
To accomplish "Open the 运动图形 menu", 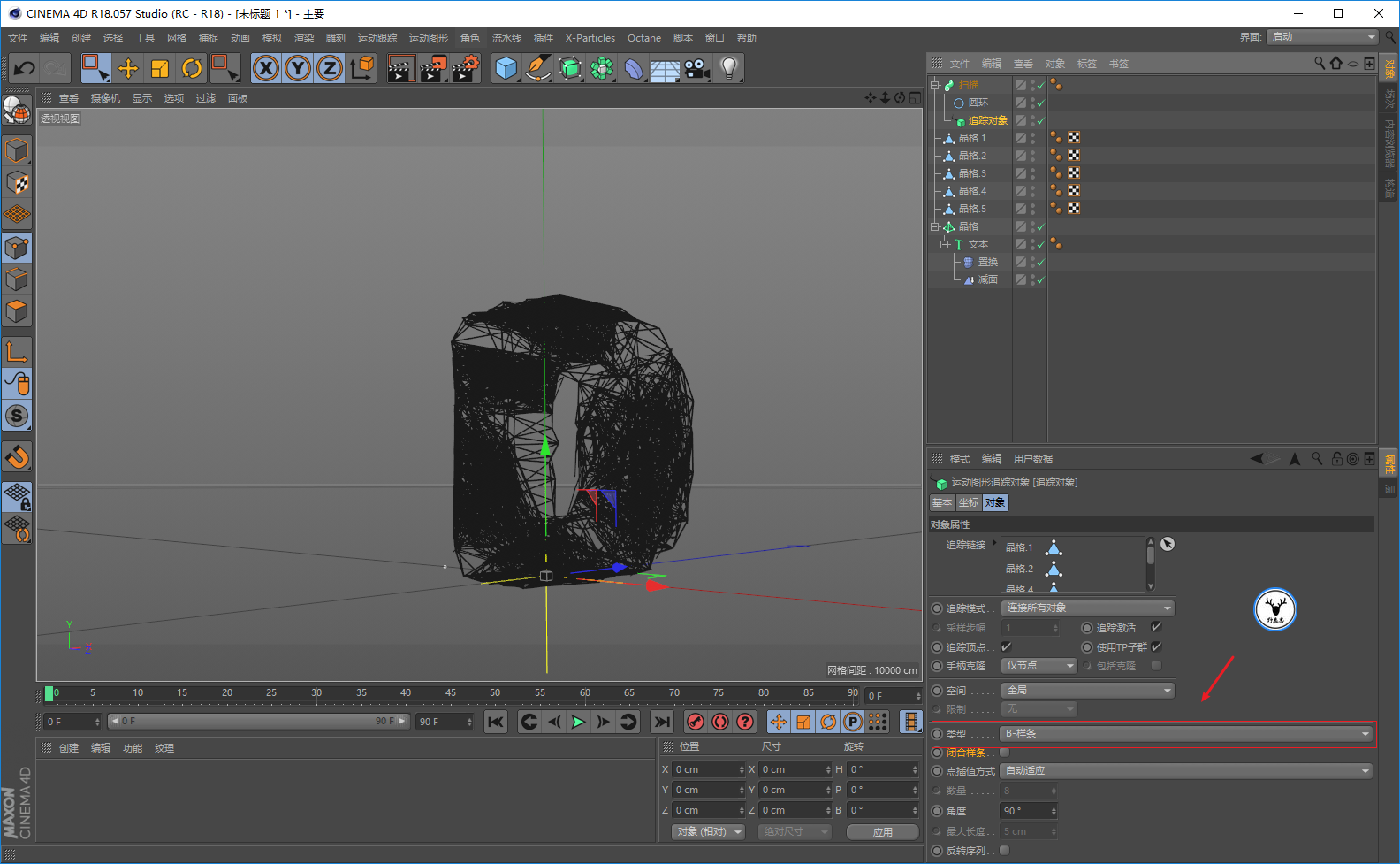I will tap(428, 38).
